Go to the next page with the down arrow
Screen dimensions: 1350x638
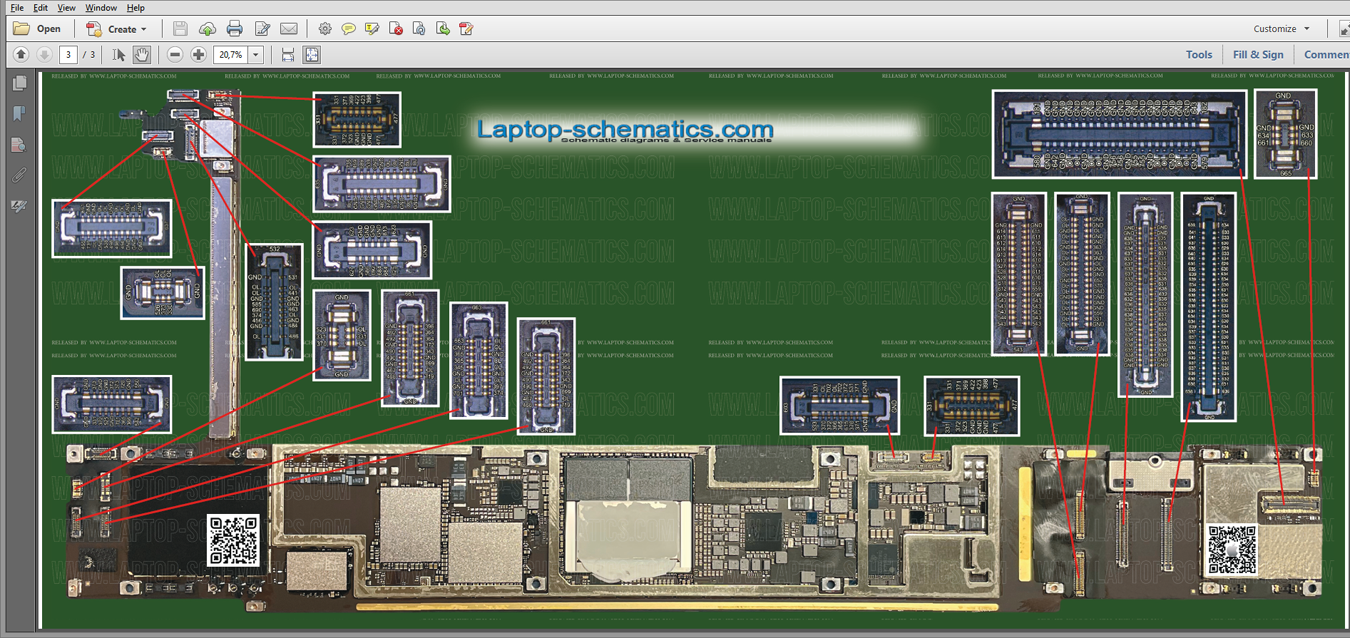tap(44, 55)
